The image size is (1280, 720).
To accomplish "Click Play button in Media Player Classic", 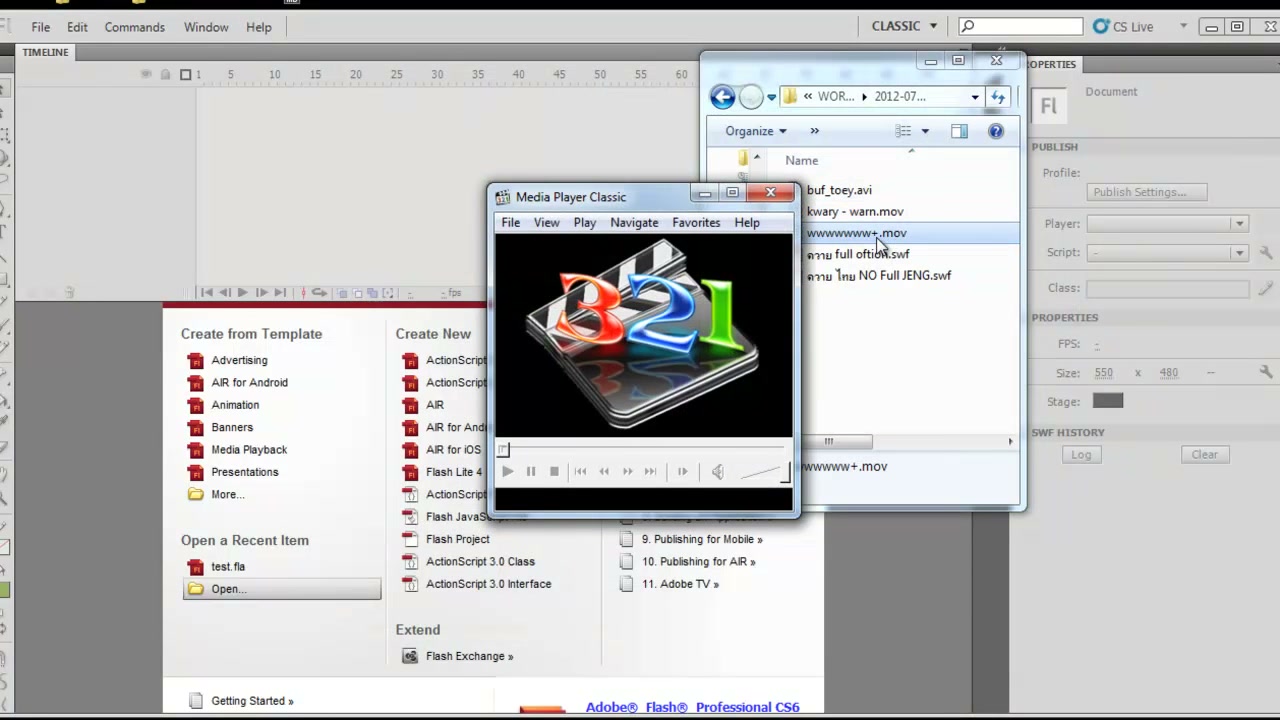I will (507, 472).
